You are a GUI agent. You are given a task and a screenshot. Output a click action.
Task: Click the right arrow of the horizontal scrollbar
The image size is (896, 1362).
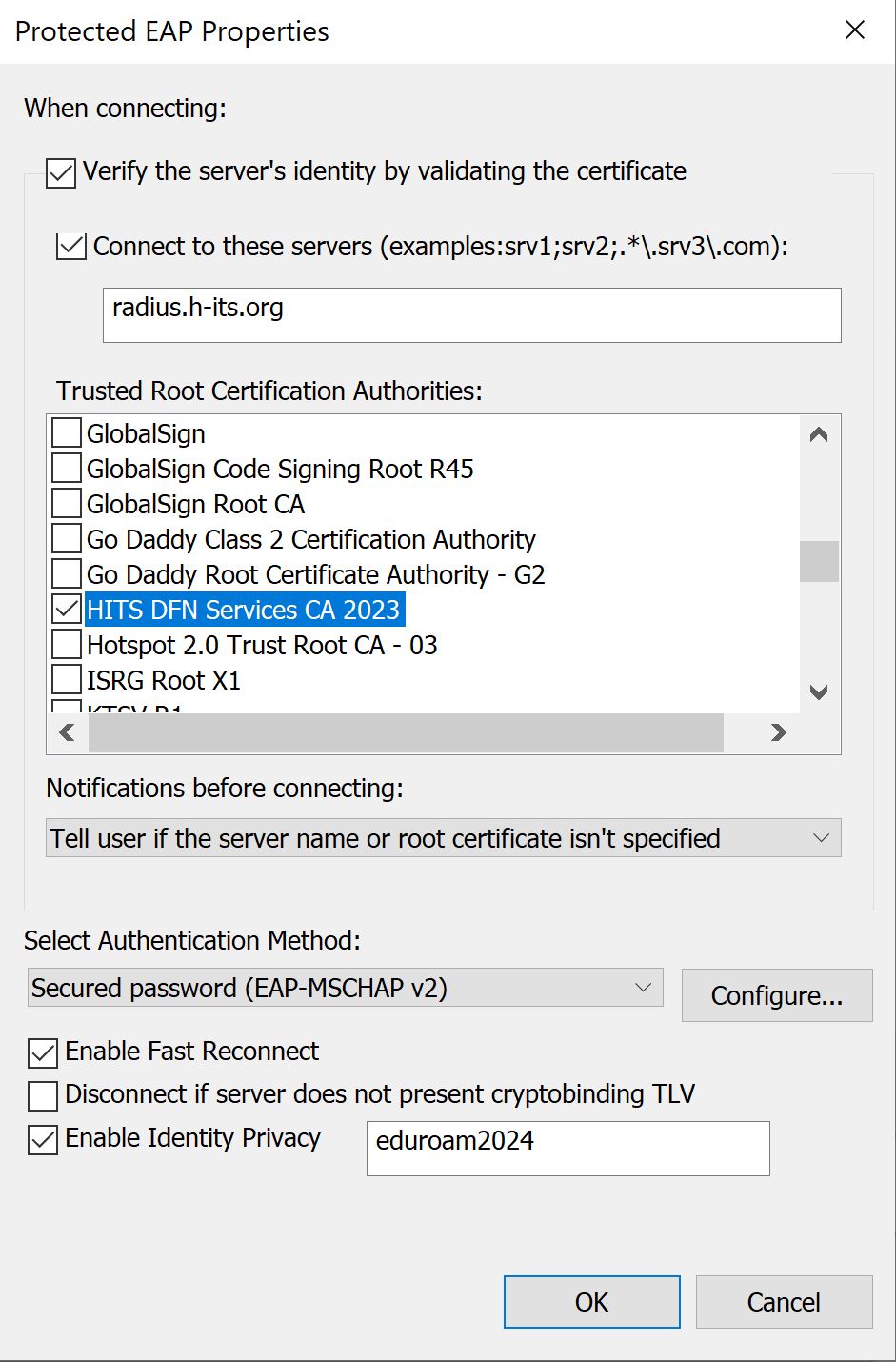pos(778,733)
